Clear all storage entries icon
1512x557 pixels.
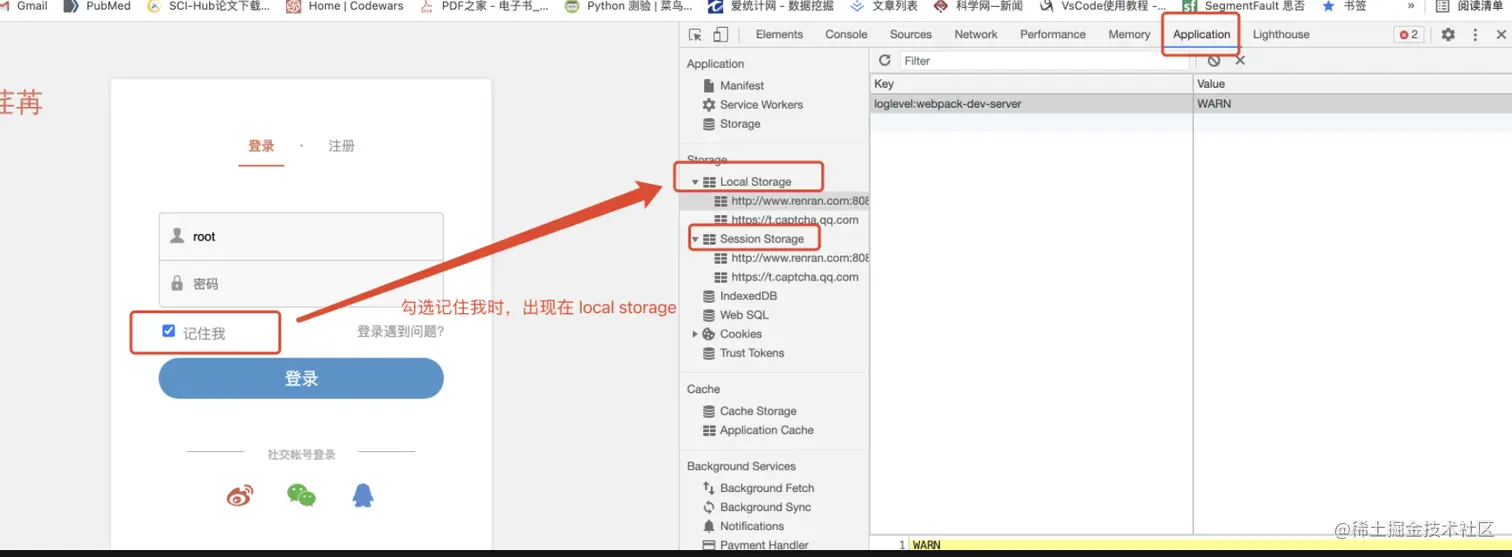tap(1214, 61)
